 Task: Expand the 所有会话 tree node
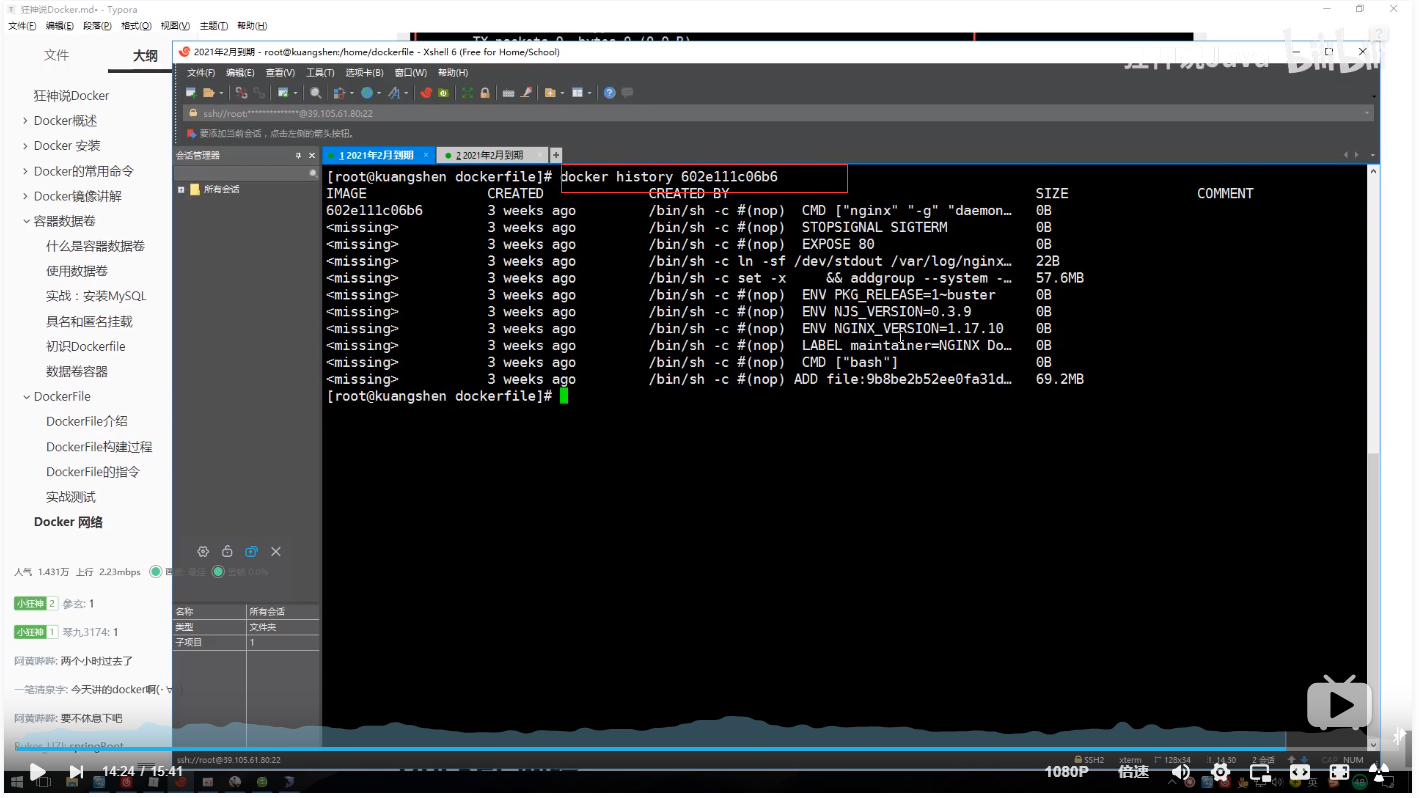click(x=181, y=189)
